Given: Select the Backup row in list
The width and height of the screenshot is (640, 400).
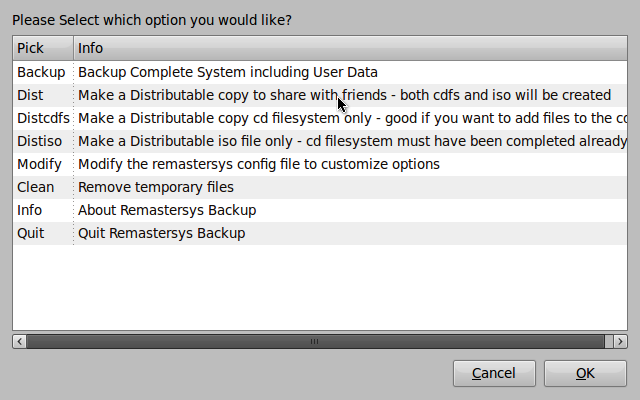Looking at the screenshot, I should coord(41,72).
